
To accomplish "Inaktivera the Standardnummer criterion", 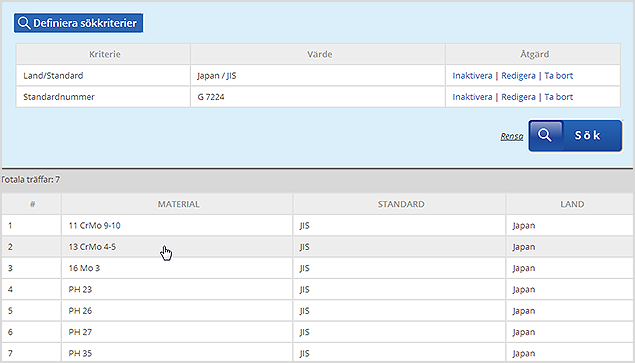I will 472,97.
